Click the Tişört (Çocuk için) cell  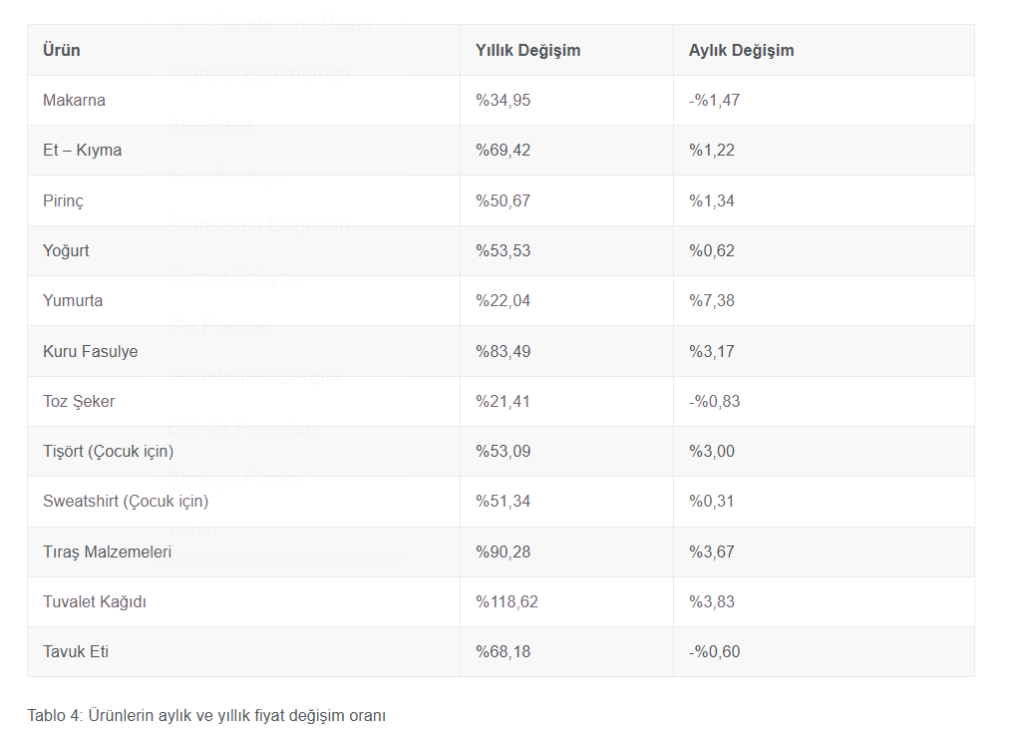(105, 452)
